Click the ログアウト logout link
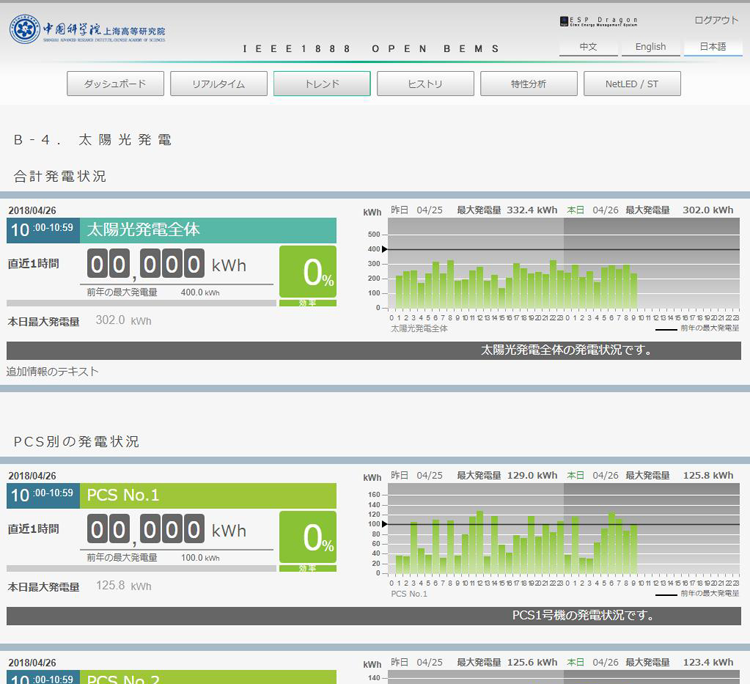This screenshot has height=684, width=750. click(716, 20)
